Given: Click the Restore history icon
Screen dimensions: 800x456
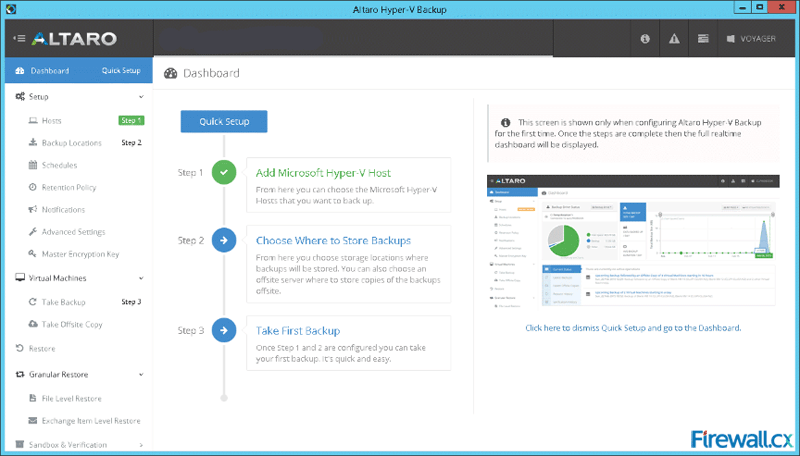Looking at the screenshot, I should (20, 348).
